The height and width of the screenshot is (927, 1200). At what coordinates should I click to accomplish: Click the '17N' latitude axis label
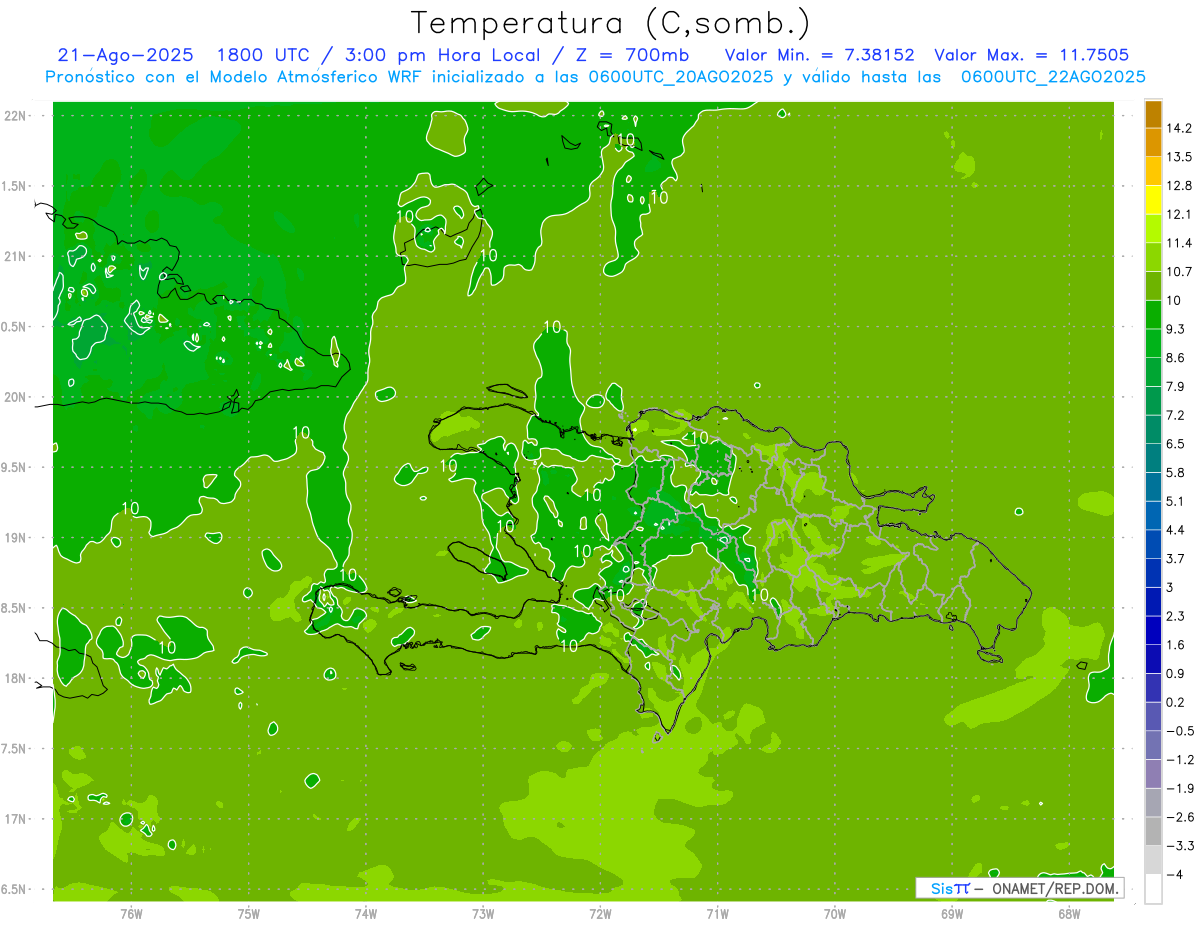16,819
